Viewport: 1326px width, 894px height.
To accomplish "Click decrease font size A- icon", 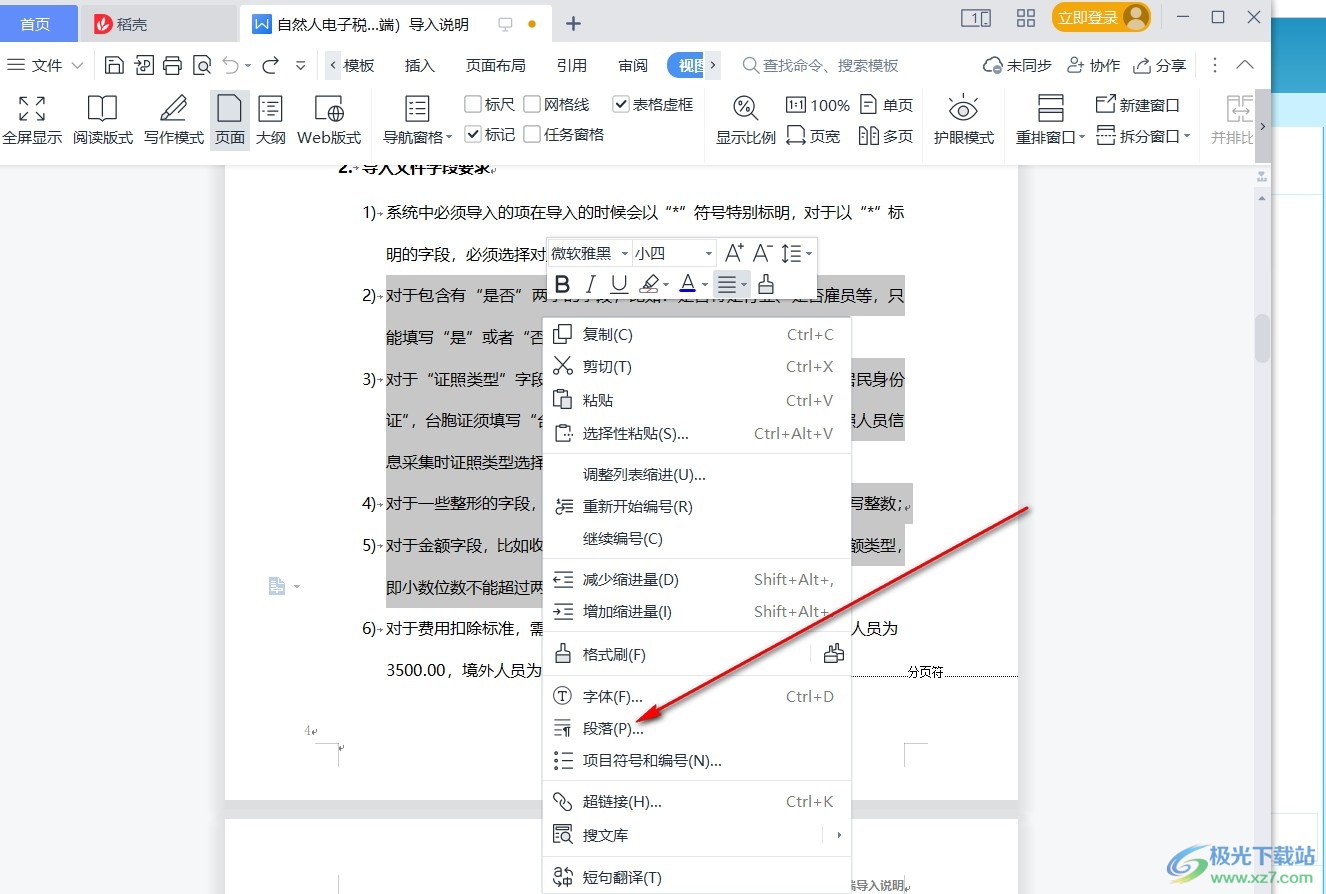I will pos(762,253).
